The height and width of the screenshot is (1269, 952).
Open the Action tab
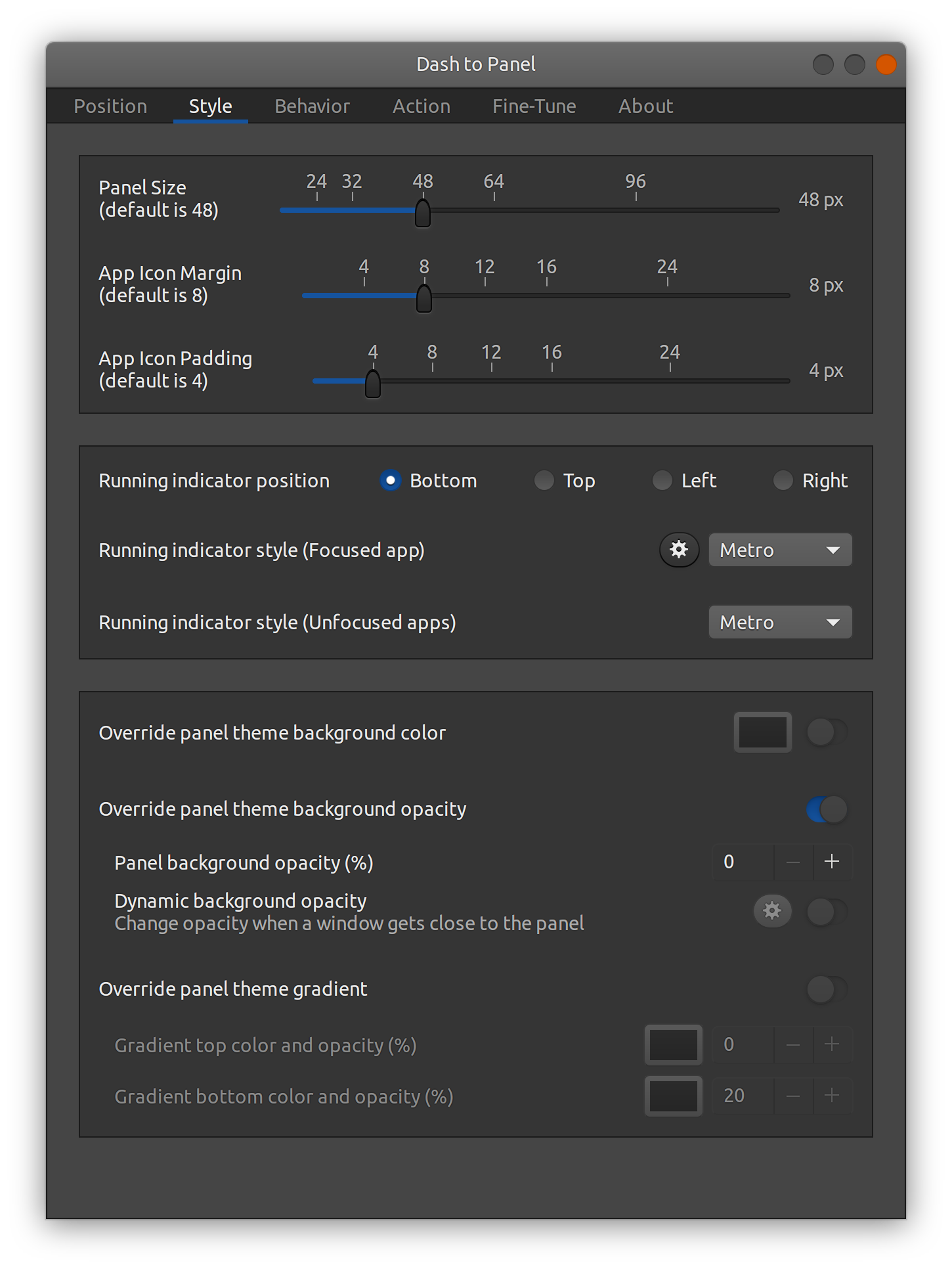(x=422, y=106)
